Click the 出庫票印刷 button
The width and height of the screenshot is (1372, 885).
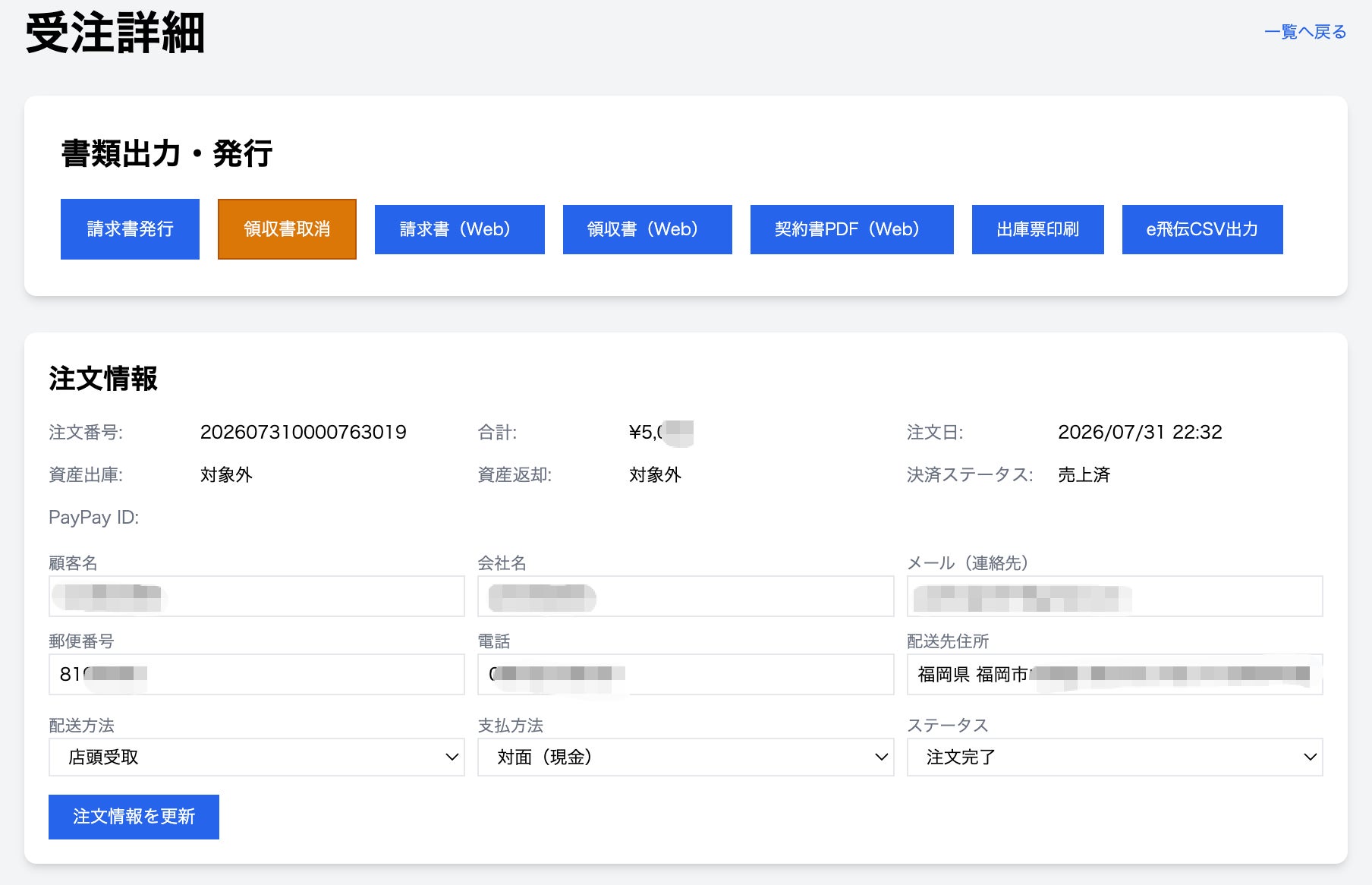pos(1038,229)
